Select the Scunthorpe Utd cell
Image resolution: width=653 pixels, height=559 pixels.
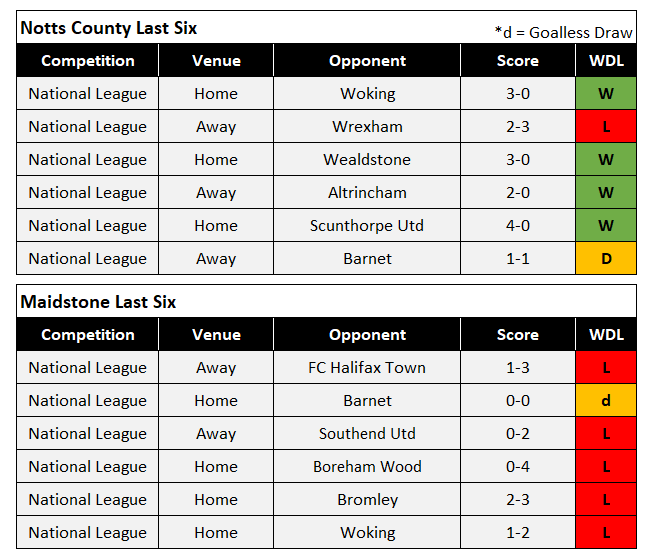367,226
